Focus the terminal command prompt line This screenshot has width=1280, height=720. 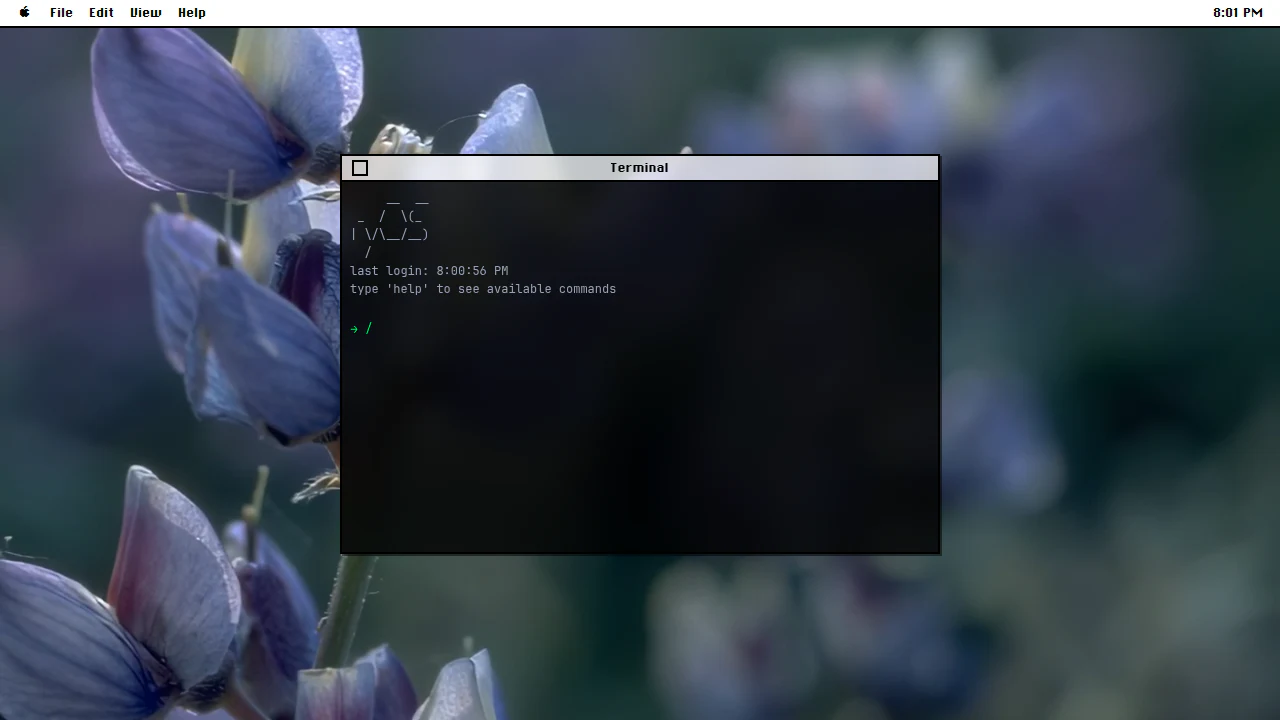[x=640, y=328]
